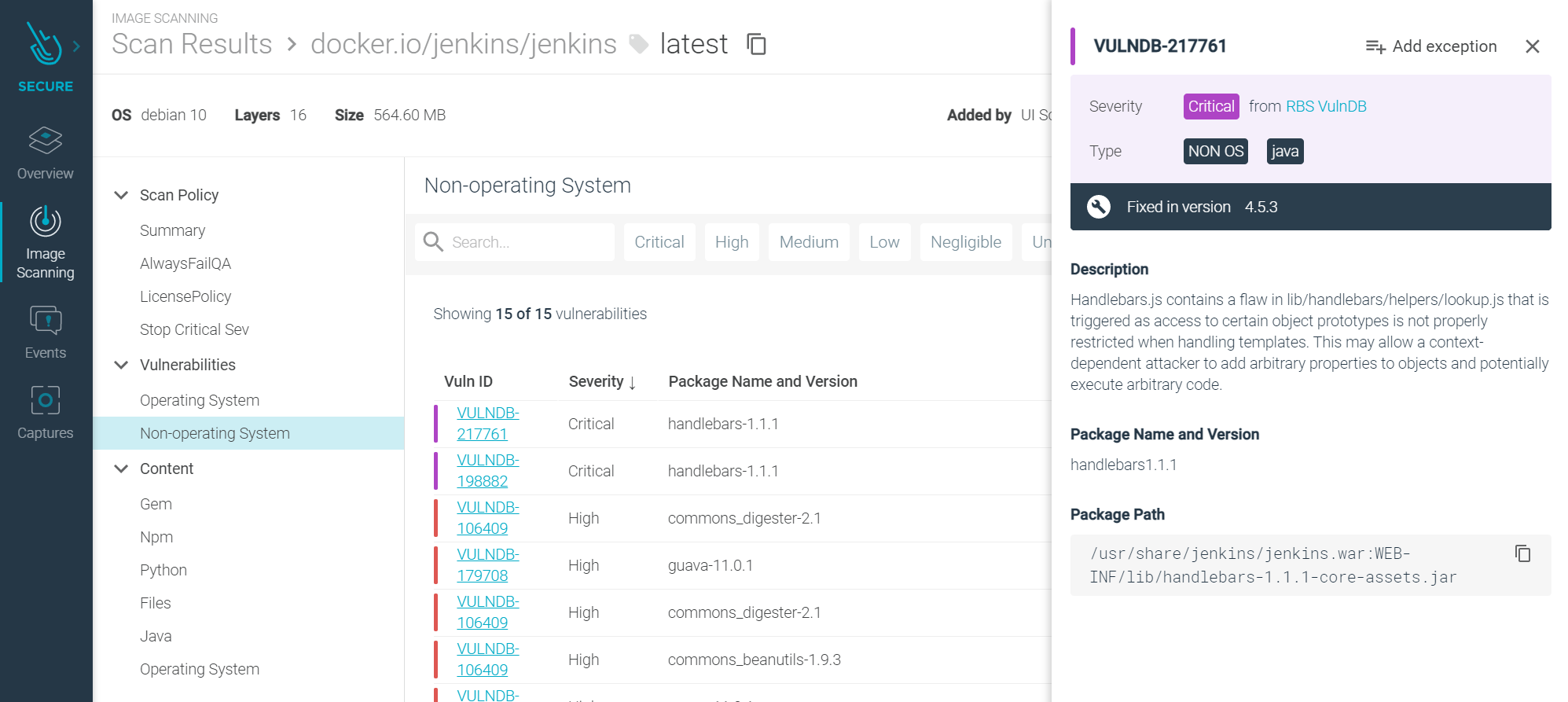Viewport: 1568px width, 702px height.
Task: Enable the Negligible severity filter
Action: tap(965, 242)
